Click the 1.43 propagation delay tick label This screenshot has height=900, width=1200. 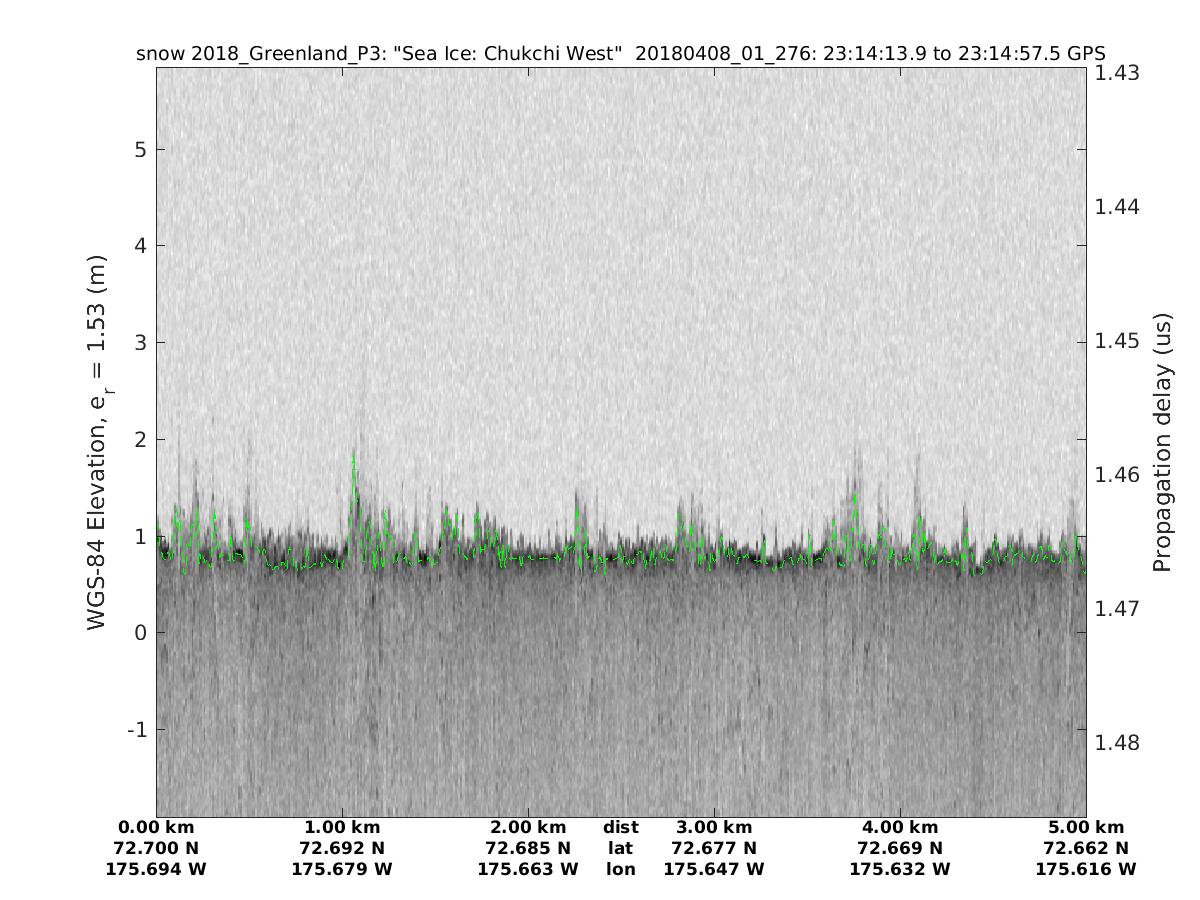pyautogui.click(x=1117, y=73)
